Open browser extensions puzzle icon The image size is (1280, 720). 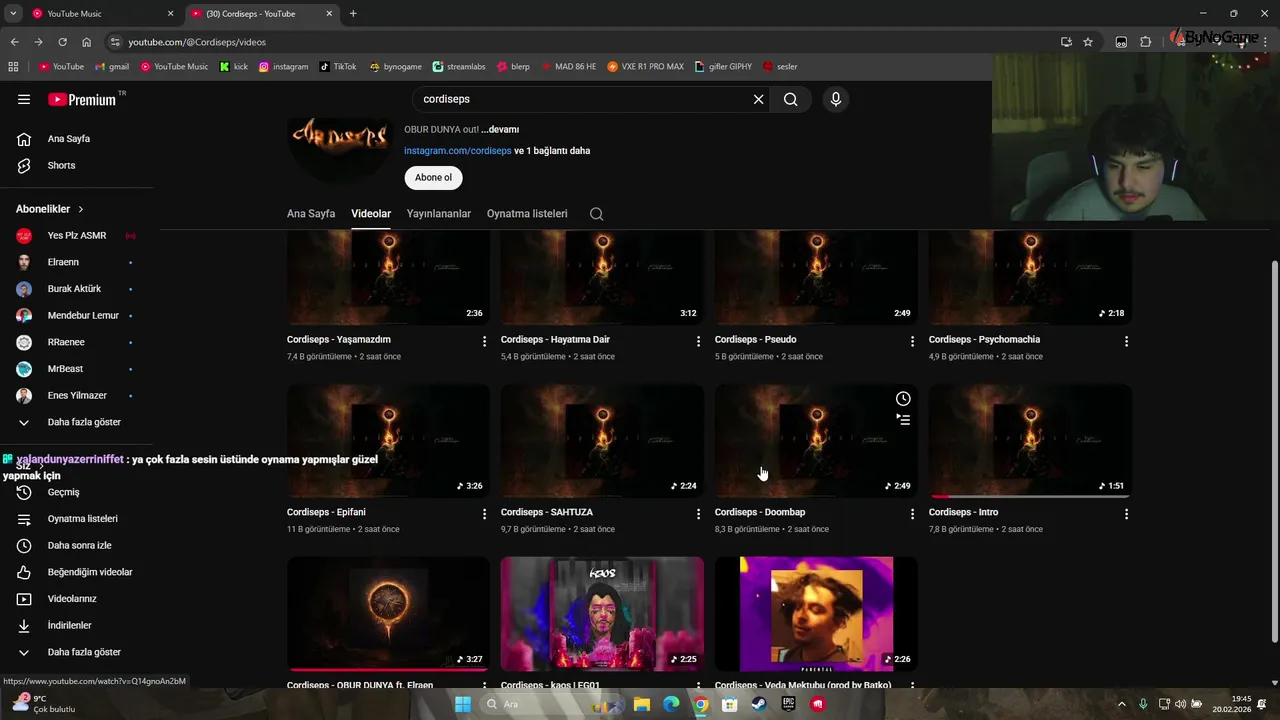click(1146, 42)
